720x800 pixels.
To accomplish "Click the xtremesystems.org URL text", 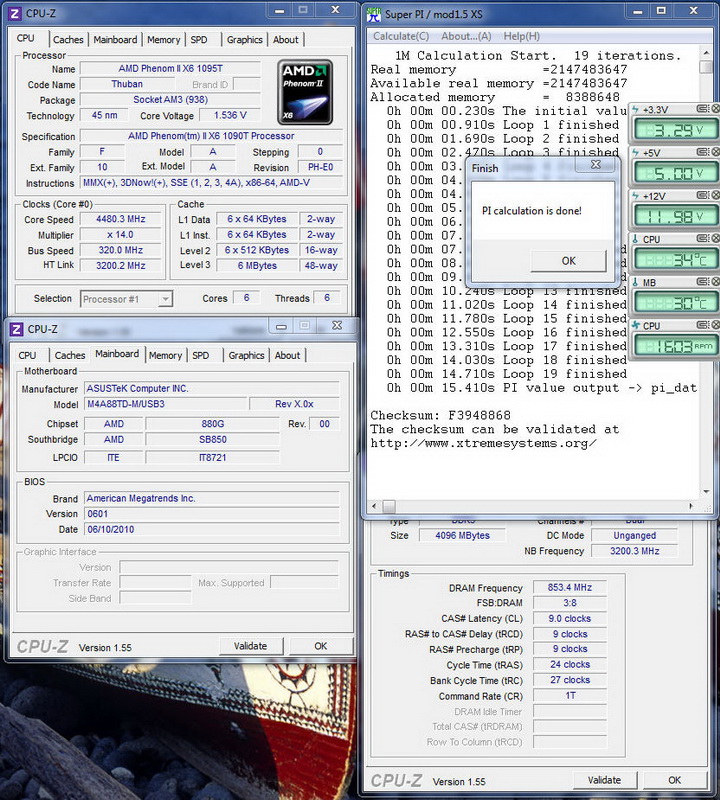I will [483, 443].
